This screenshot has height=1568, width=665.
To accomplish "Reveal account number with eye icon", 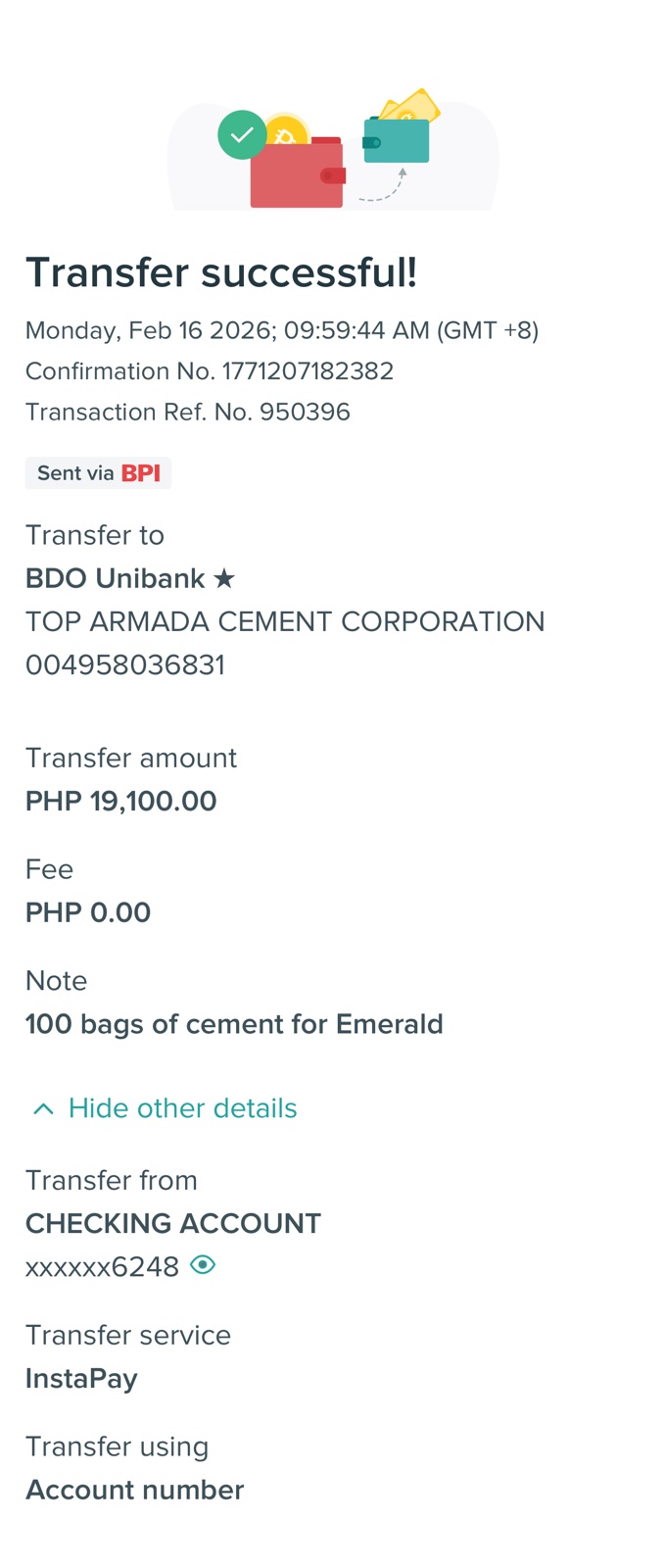I will tap(203, 1265).
